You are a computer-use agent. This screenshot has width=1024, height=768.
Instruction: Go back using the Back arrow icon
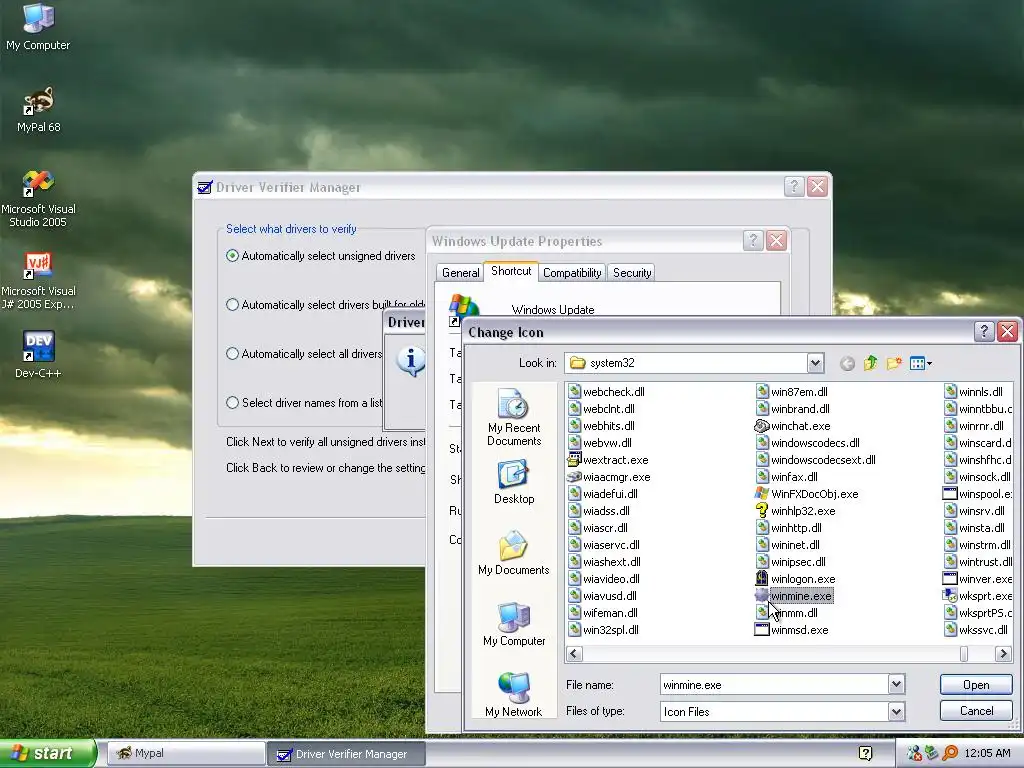847,363
